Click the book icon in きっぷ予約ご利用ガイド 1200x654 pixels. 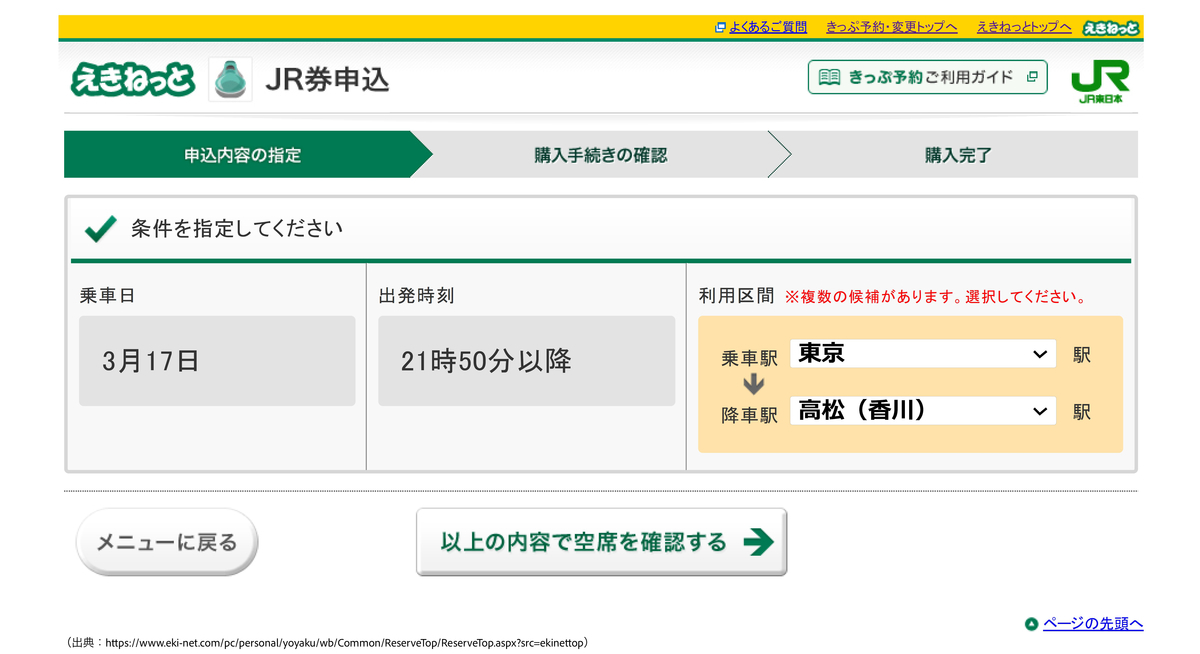click(829, 77)
